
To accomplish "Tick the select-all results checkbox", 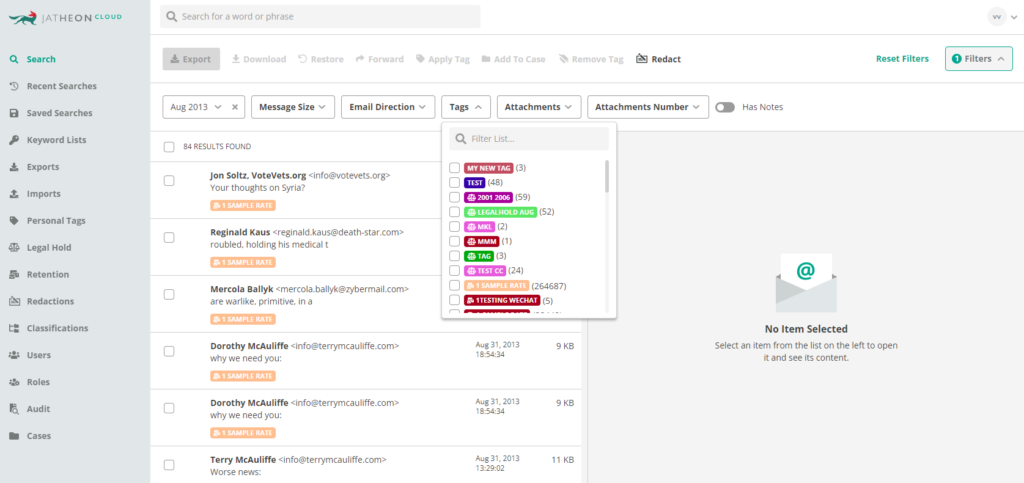I will 169,147.
